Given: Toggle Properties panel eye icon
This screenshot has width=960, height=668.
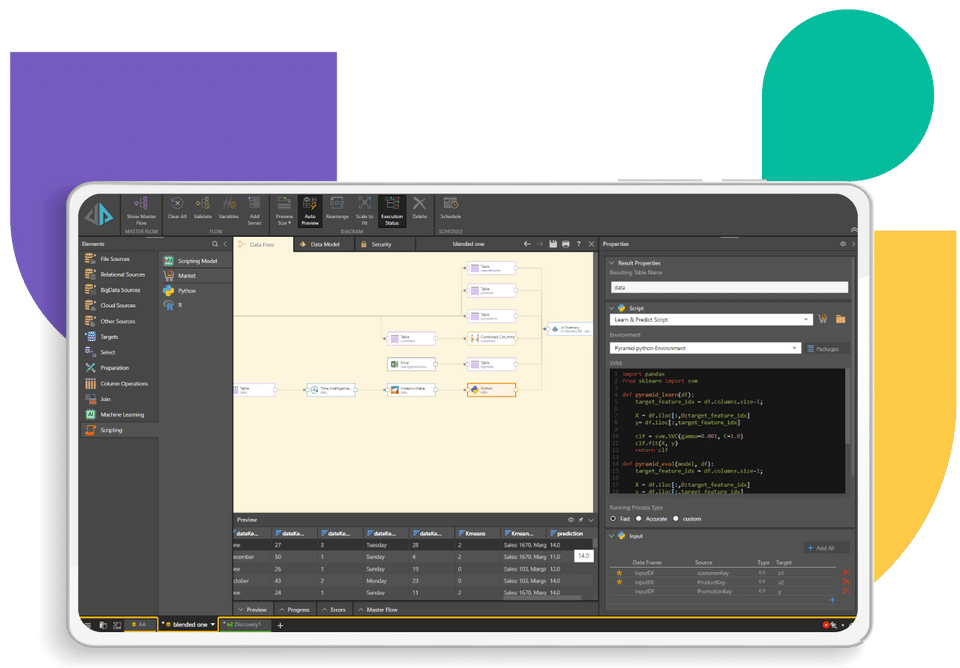Looking at the screenshot, I should coord(843,244).
